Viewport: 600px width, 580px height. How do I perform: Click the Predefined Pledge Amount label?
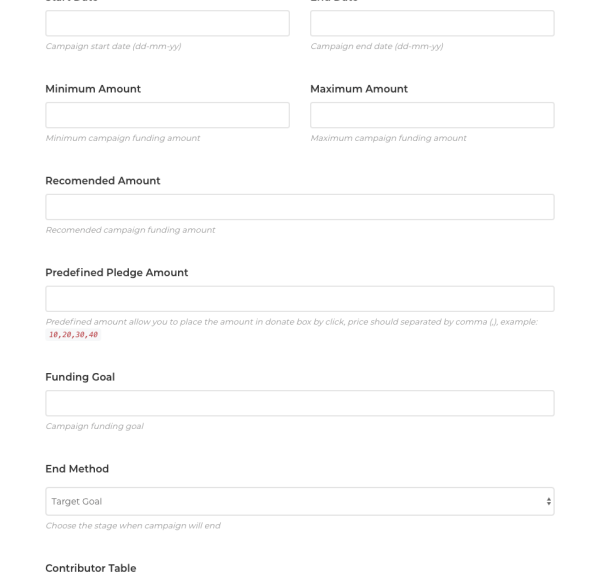pos(117,272)
